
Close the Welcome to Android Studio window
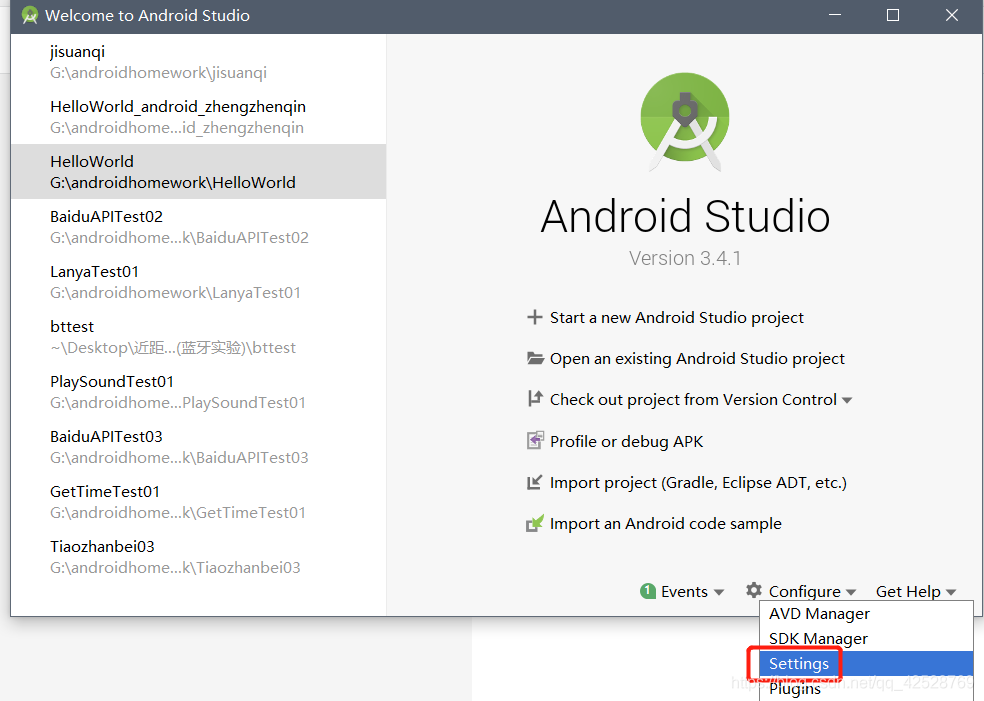(952, 15)
